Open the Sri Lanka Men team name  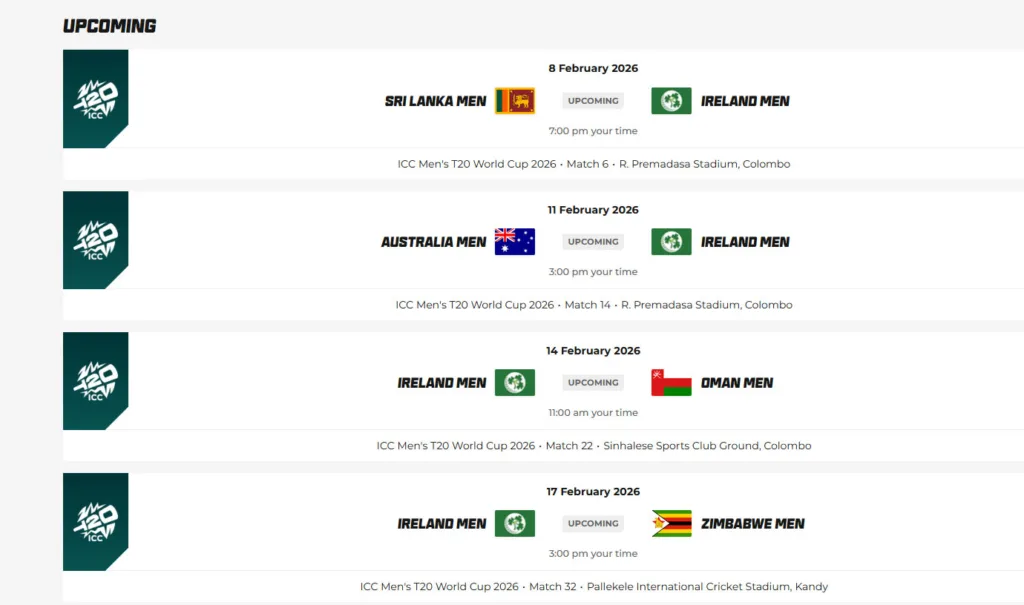(x=436, y=101)
